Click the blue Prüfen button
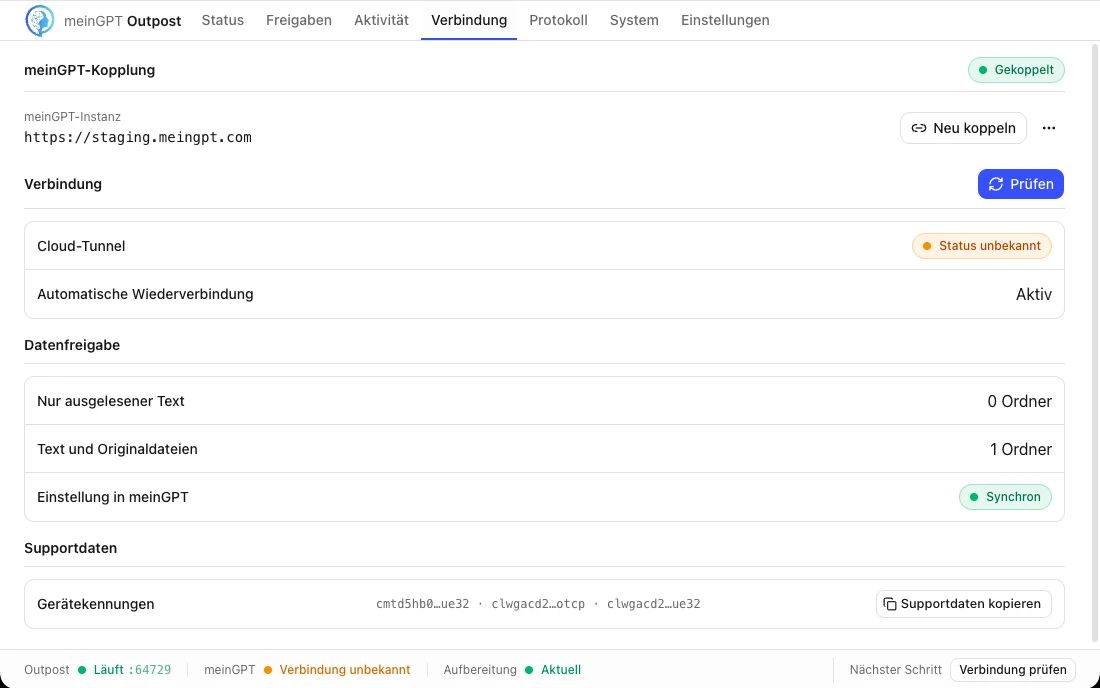Viewport: 1100px width, 688px height. coord(1021,184)
